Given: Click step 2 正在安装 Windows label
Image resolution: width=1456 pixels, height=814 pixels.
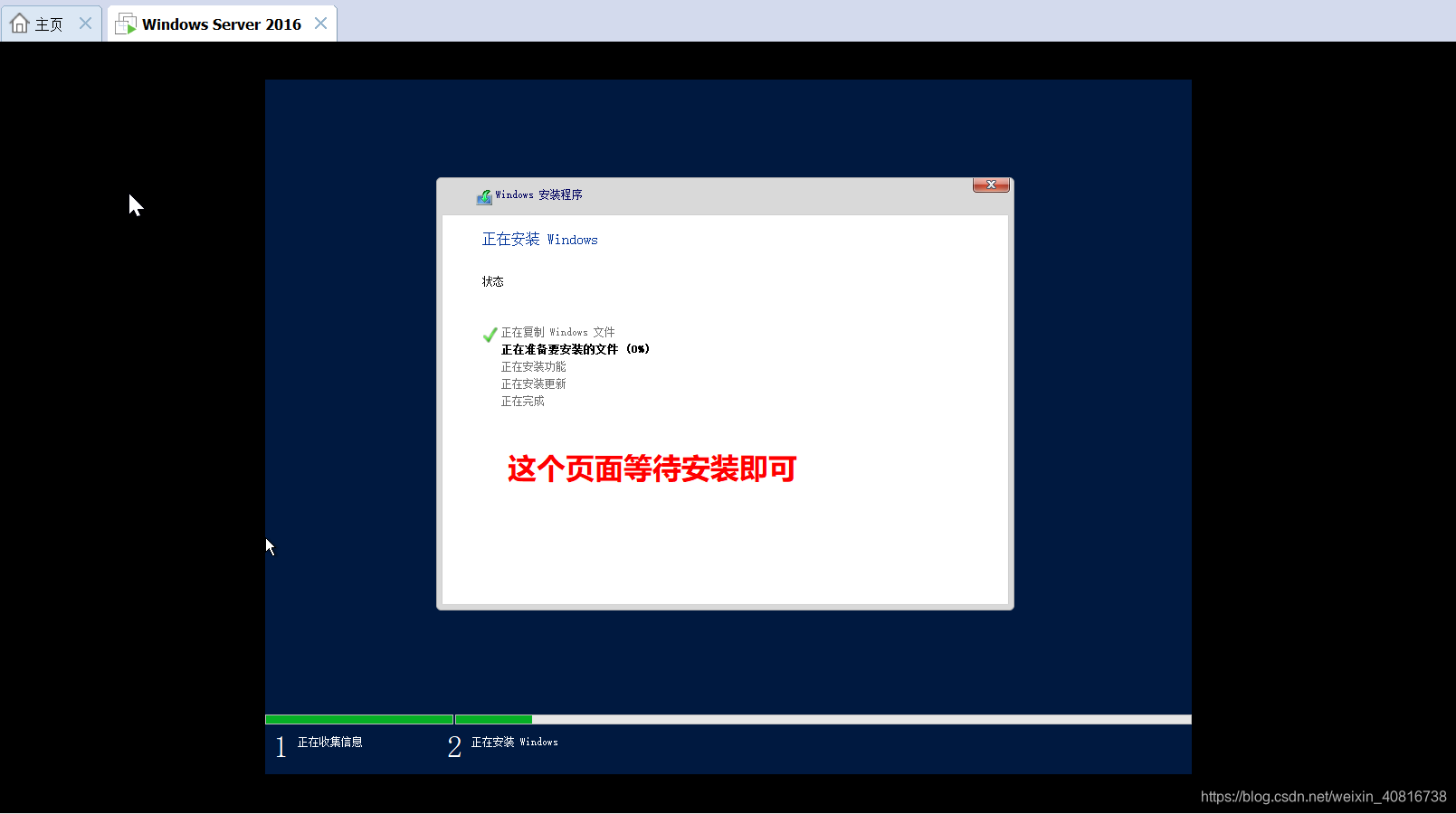Looking at the screenshot, I should click(515, 742).
